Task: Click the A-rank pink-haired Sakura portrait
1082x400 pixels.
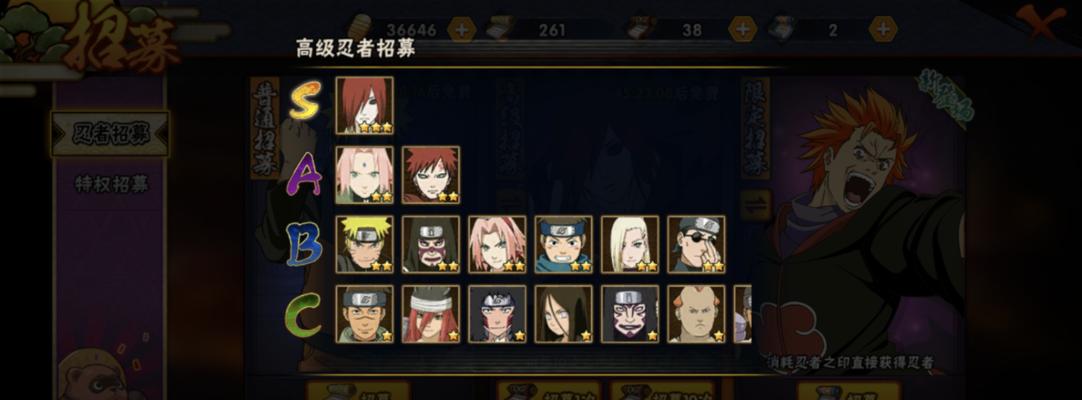Action: pos(364,174)
